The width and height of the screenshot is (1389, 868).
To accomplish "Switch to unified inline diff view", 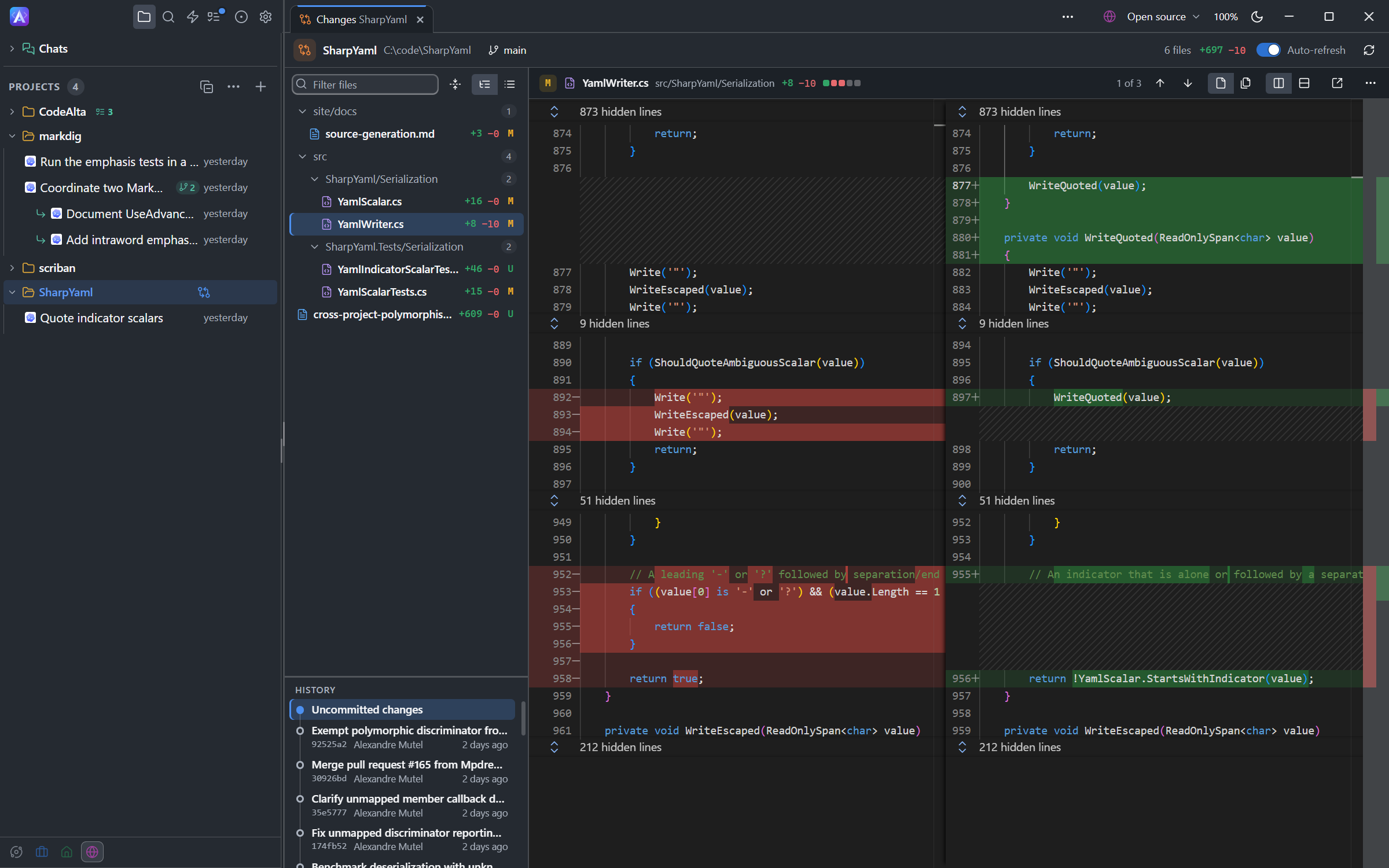I will [x=1304, y=83].
